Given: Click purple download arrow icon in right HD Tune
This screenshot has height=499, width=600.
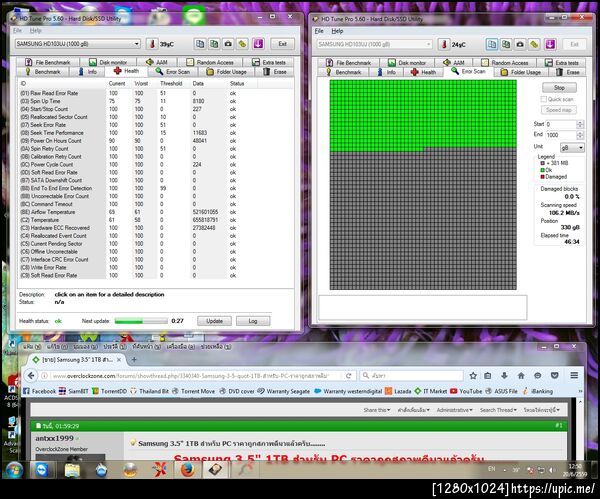Looking at the screenshot, I should pos(550,44).
